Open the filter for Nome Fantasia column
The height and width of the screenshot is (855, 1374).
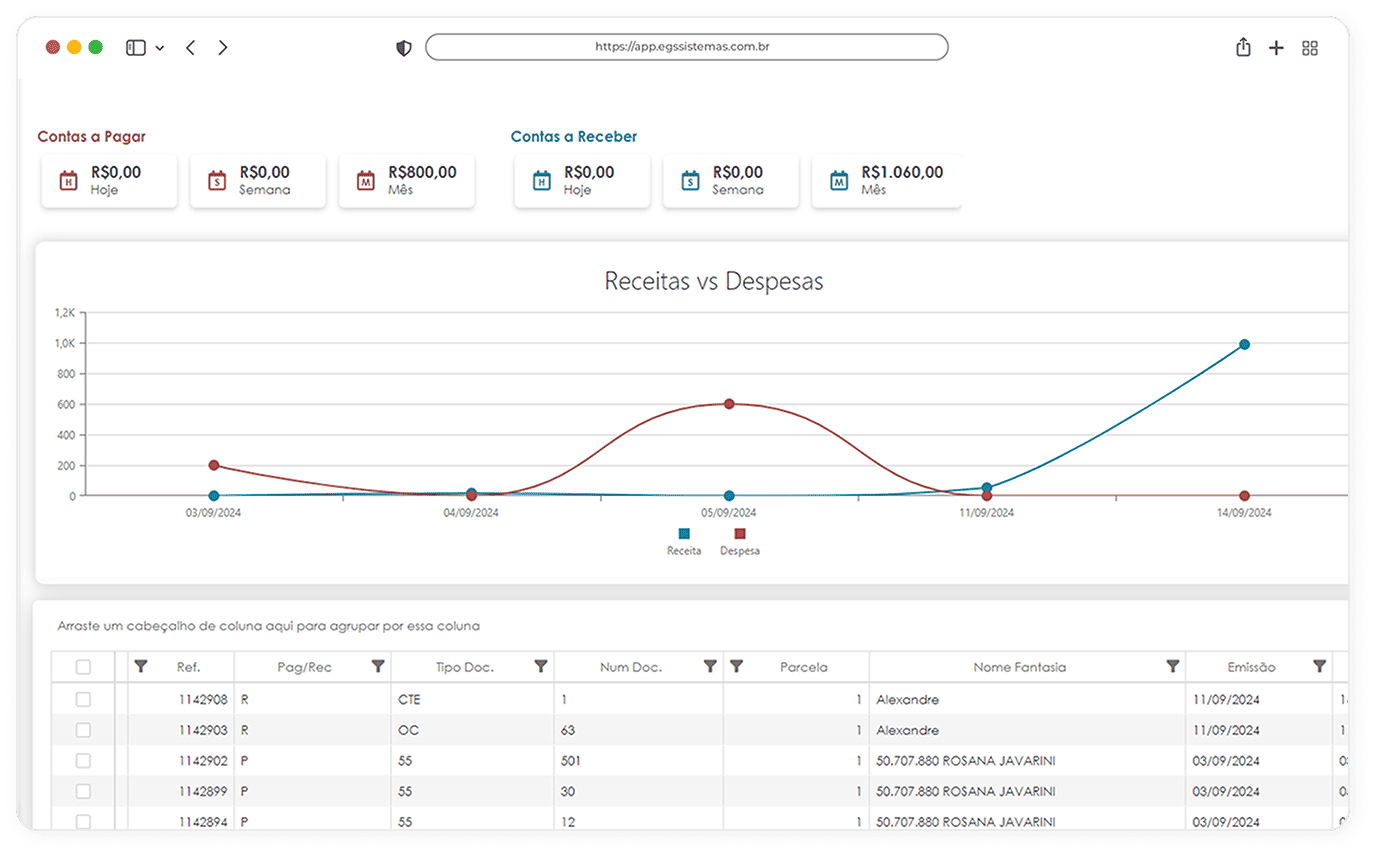[1173, 666]
